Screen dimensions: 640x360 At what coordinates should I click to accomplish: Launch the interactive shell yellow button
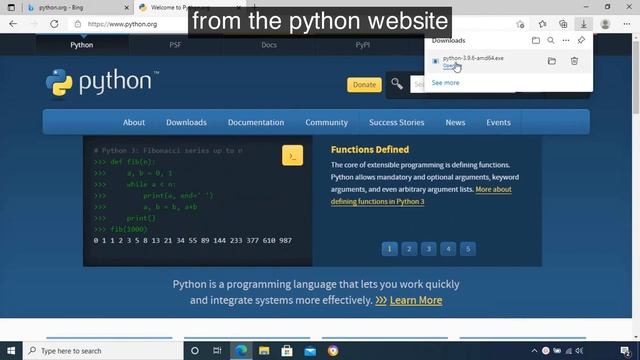[x=292, y=156]
